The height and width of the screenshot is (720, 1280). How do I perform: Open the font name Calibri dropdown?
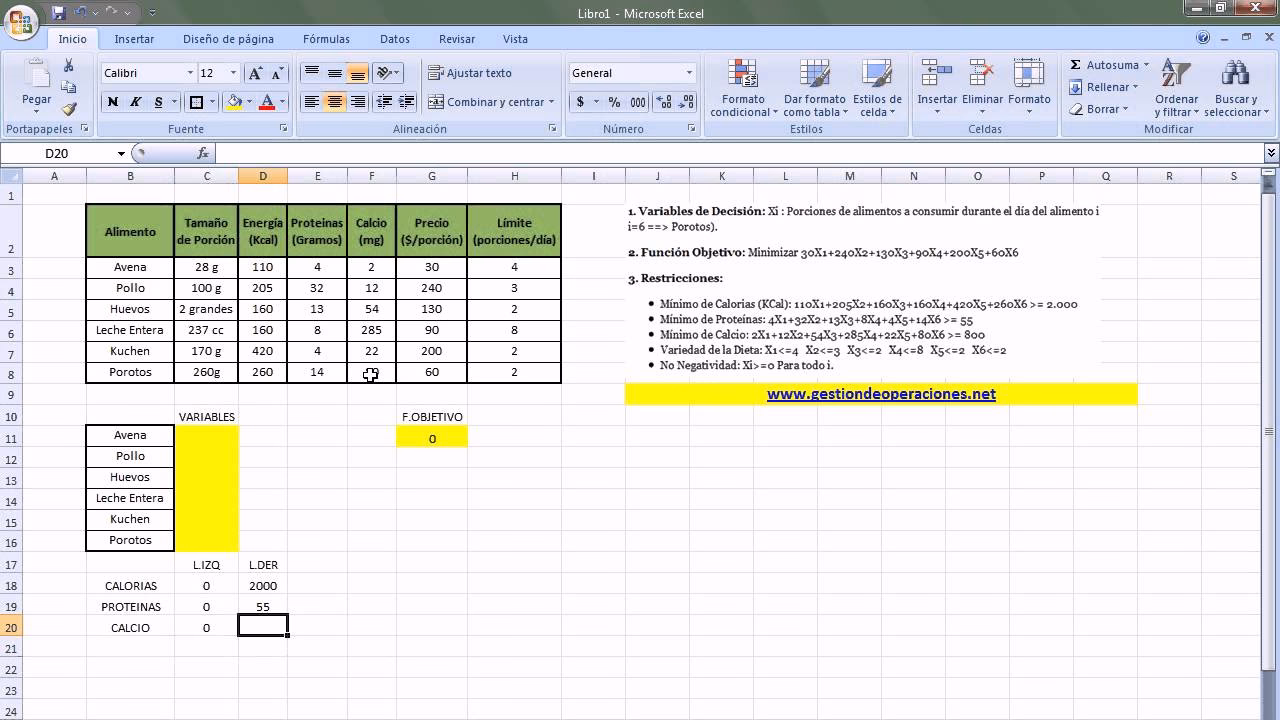190,73
